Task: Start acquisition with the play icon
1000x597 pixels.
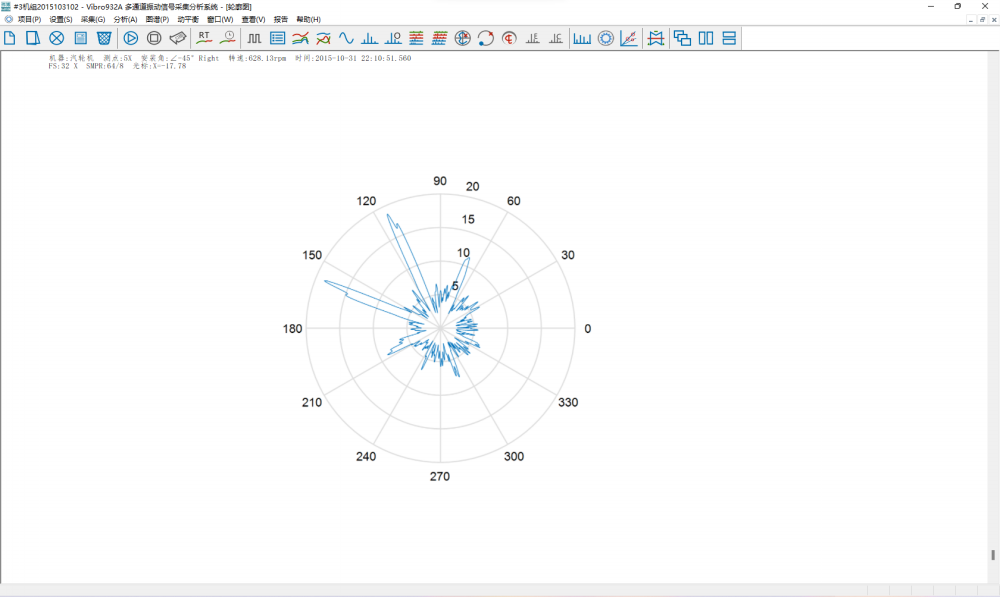Action: (131, 38)
